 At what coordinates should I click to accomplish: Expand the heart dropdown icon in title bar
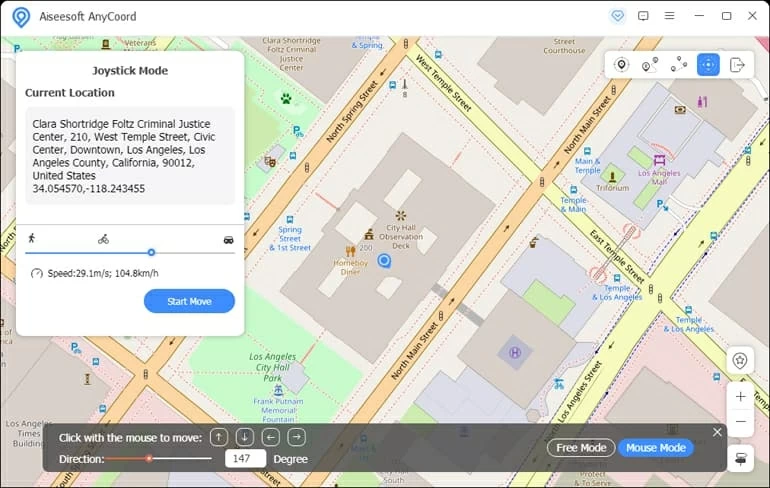click(616, 16)
